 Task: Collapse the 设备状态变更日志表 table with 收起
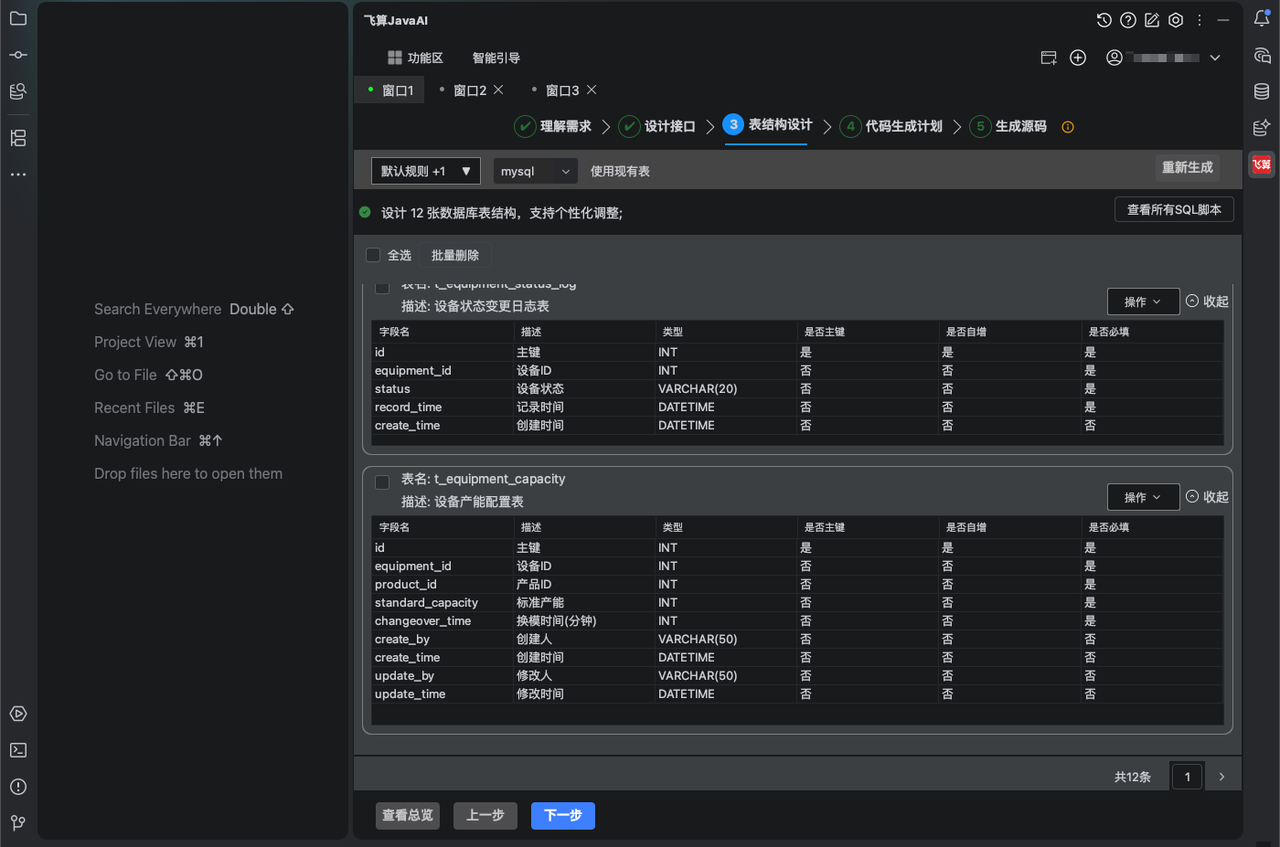[x=1207, y=301]
